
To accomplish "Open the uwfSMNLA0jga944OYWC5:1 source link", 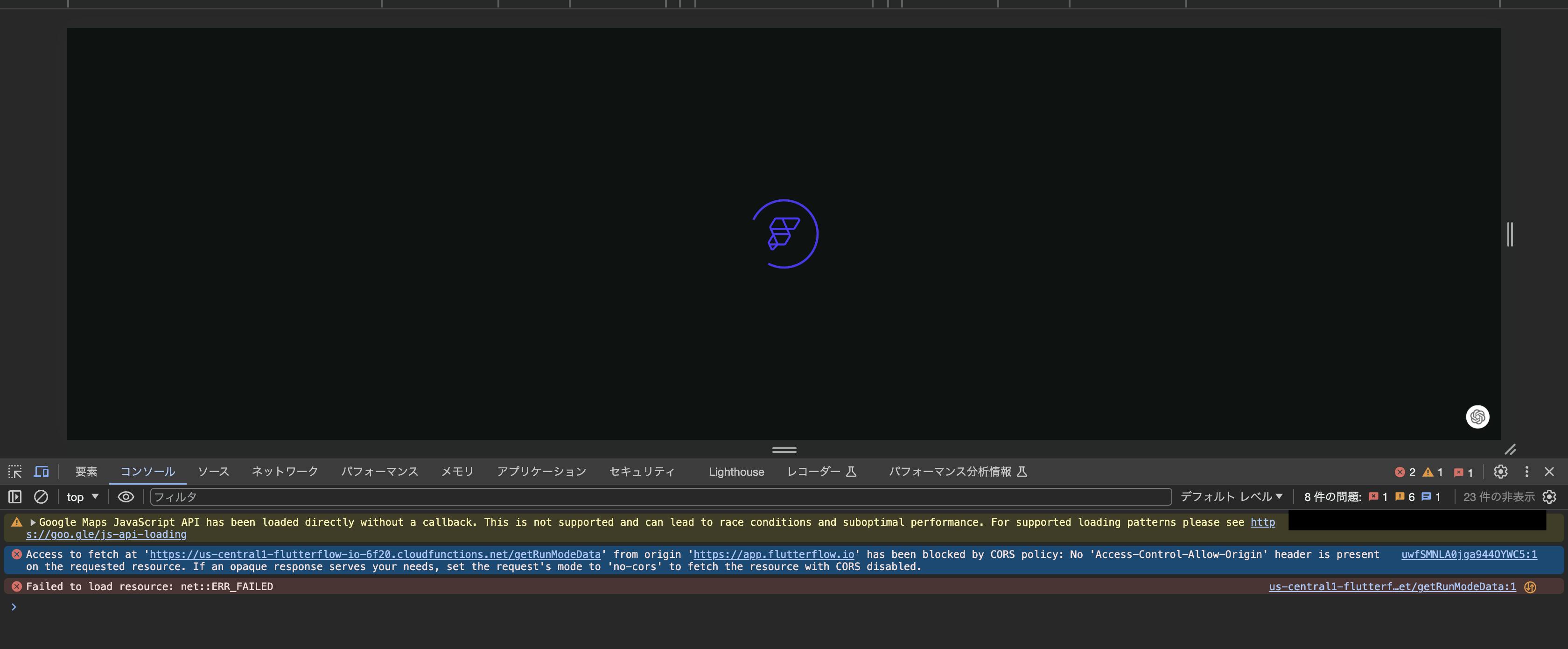I will click(x=1468, y=555).
